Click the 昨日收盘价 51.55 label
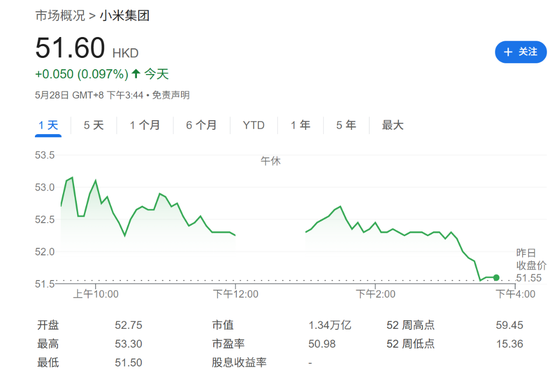 pyautogui.click(x=531, y=265)
